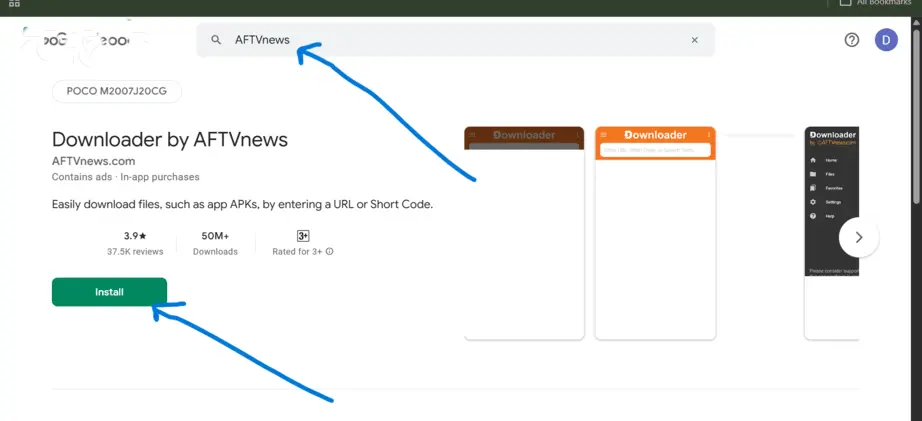
Task: Click inside the AFTVnews search field
Action: tap(456, 40)
